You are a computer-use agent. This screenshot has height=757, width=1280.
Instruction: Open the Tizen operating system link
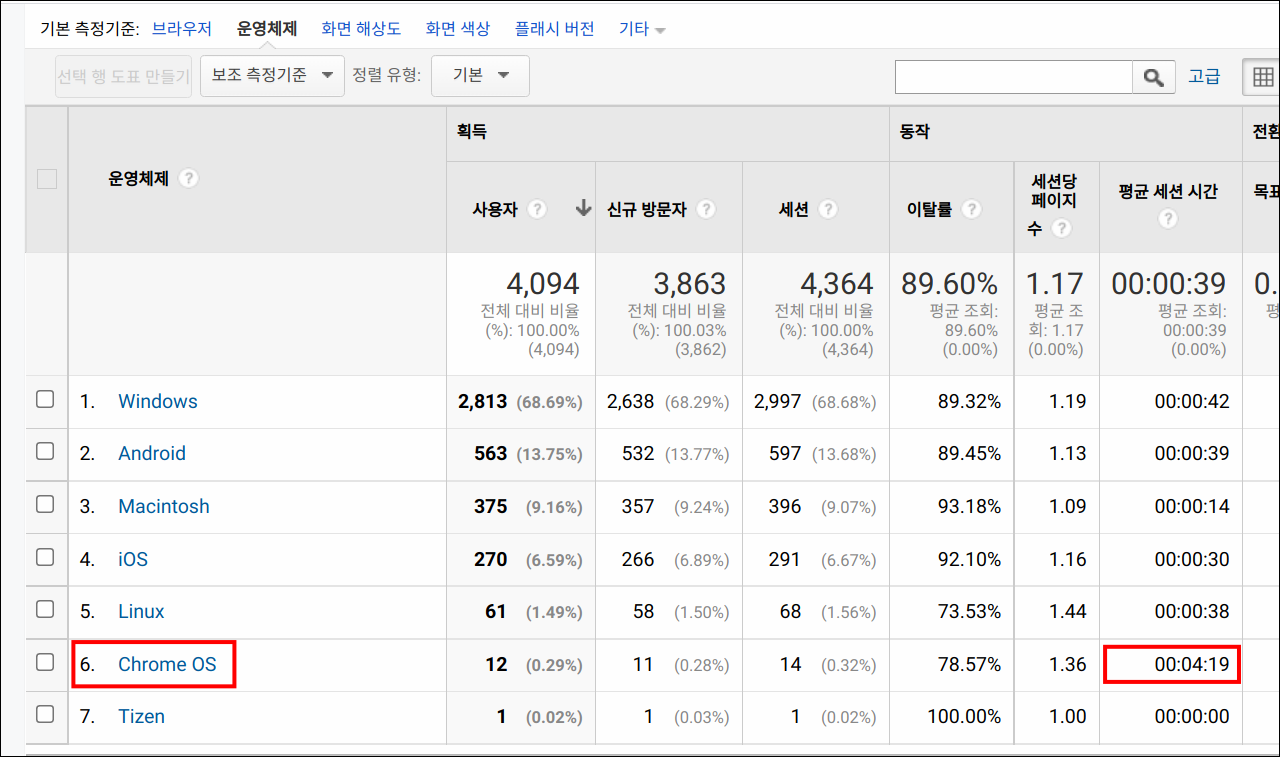click(x=141, y=716)
